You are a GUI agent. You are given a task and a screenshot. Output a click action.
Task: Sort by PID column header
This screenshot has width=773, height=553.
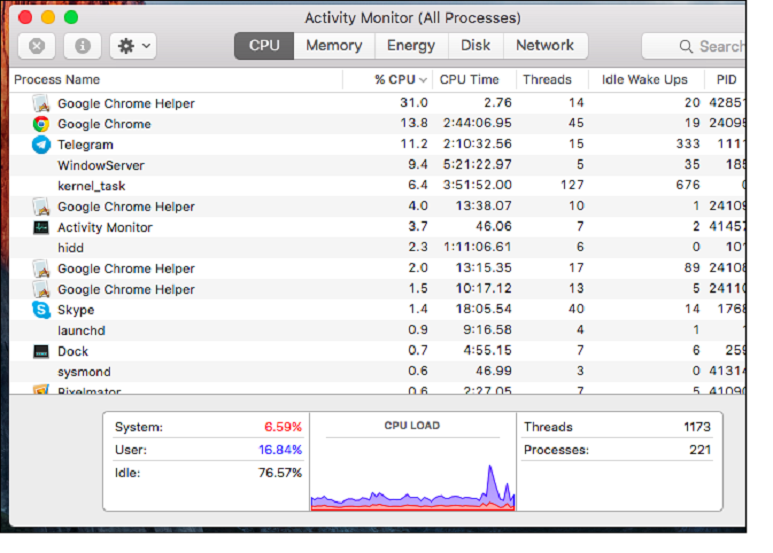[727, 80]
